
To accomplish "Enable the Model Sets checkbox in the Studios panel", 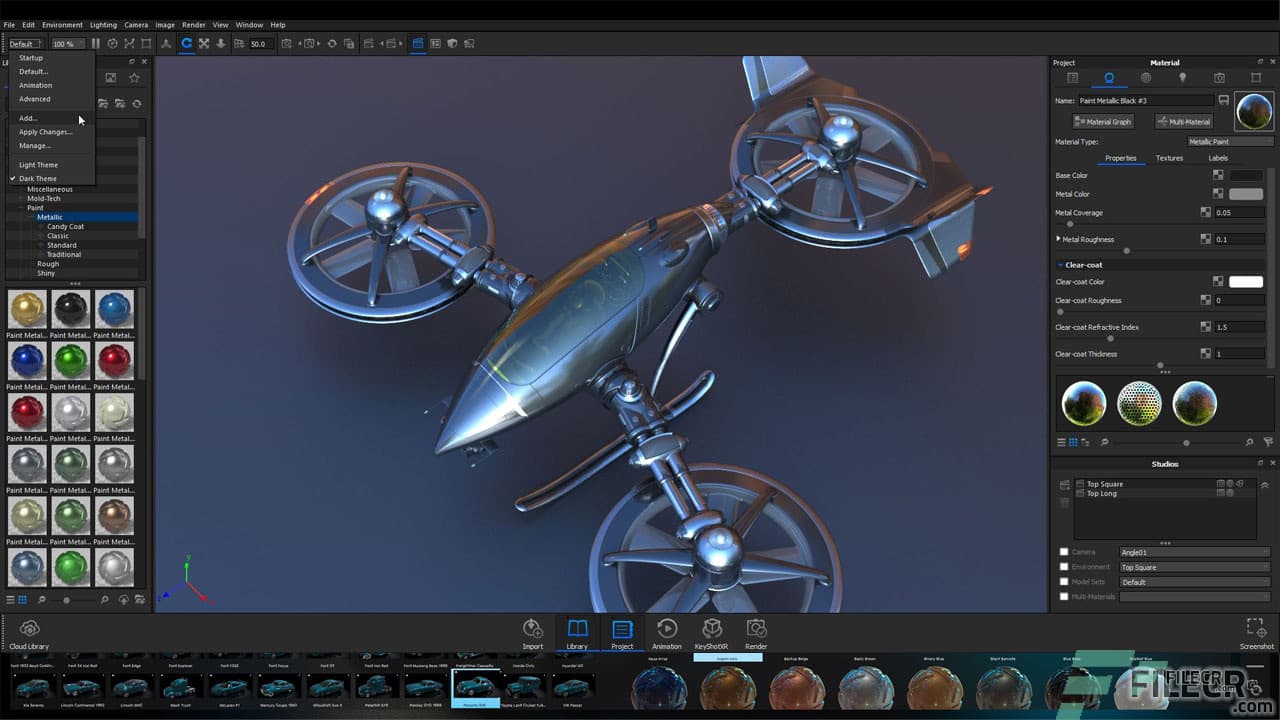I will [1063, 581].
